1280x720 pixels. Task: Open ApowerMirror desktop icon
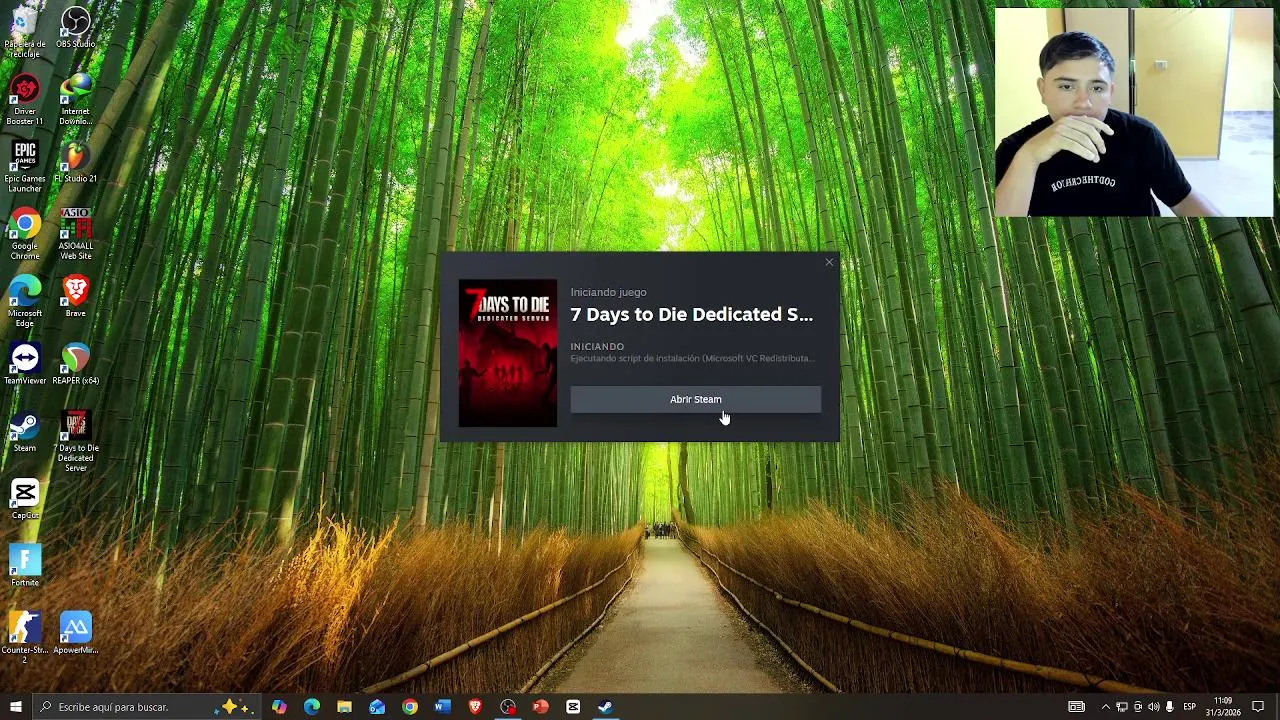point(76,633)
